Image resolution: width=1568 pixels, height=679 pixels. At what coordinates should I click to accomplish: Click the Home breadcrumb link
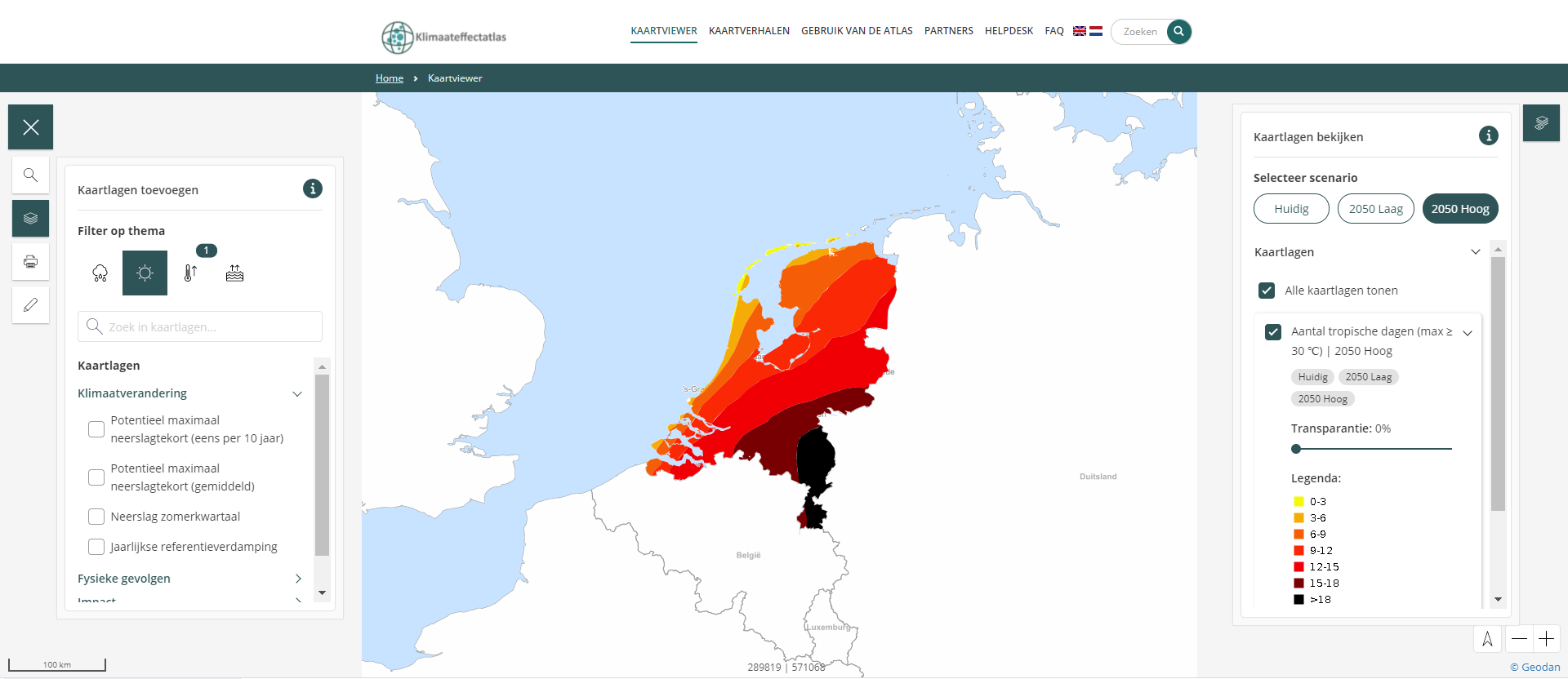390,78
